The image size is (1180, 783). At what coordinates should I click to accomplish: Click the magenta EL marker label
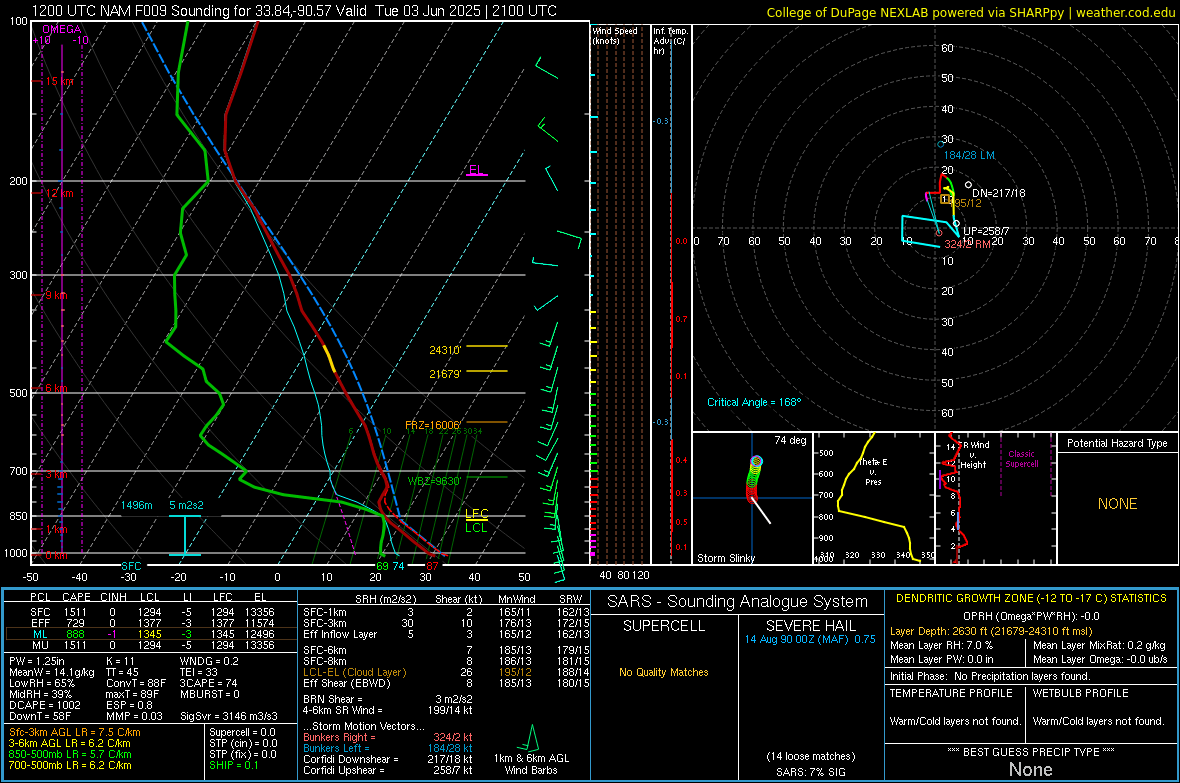[476, 169]
